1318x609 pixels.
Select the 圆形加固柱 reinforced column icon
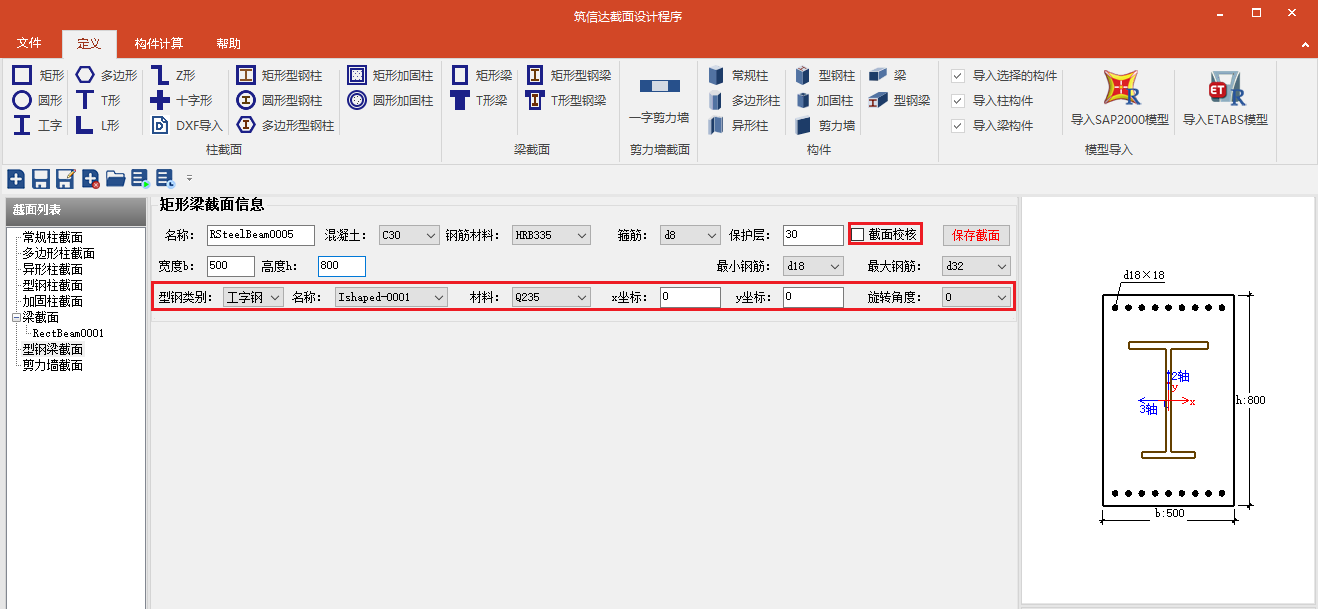(x=358, y=100)
